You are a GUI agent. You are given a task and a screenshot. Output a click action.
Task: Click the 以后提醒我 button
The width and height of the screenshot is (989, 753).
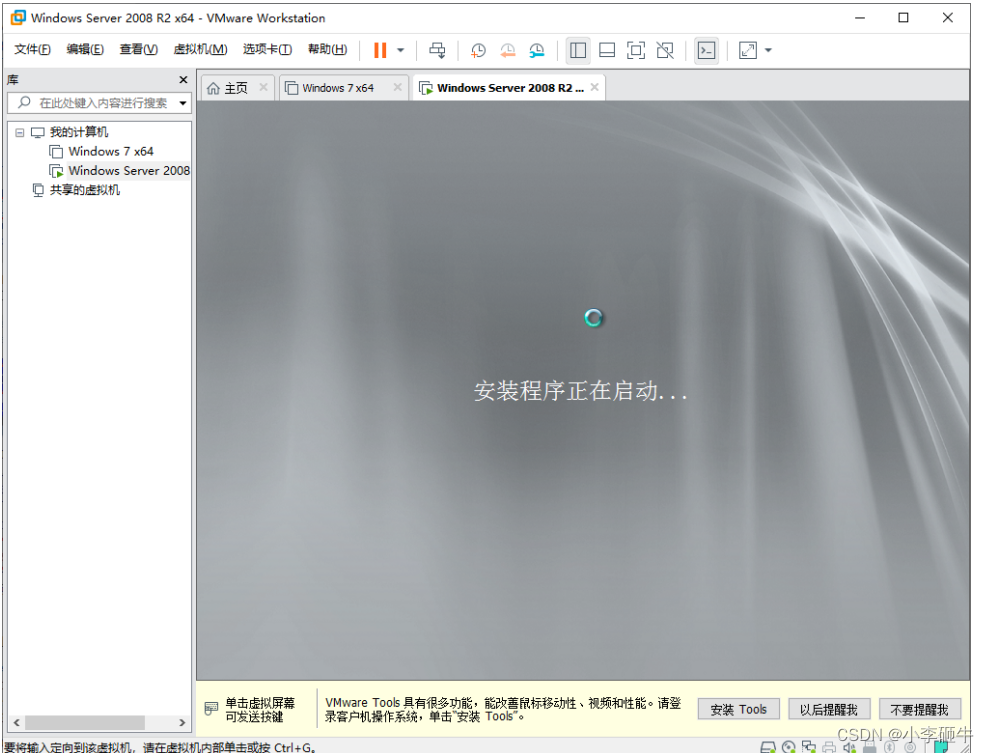tap(829, 709)
